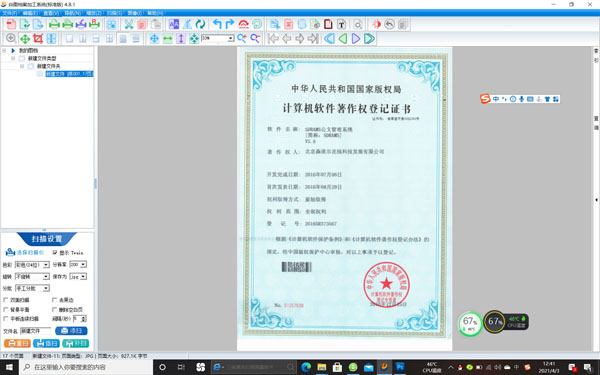This screenshot has height=375, width=600.
Task: Click the blue 插扫 button
Action: tap(46, 343)
